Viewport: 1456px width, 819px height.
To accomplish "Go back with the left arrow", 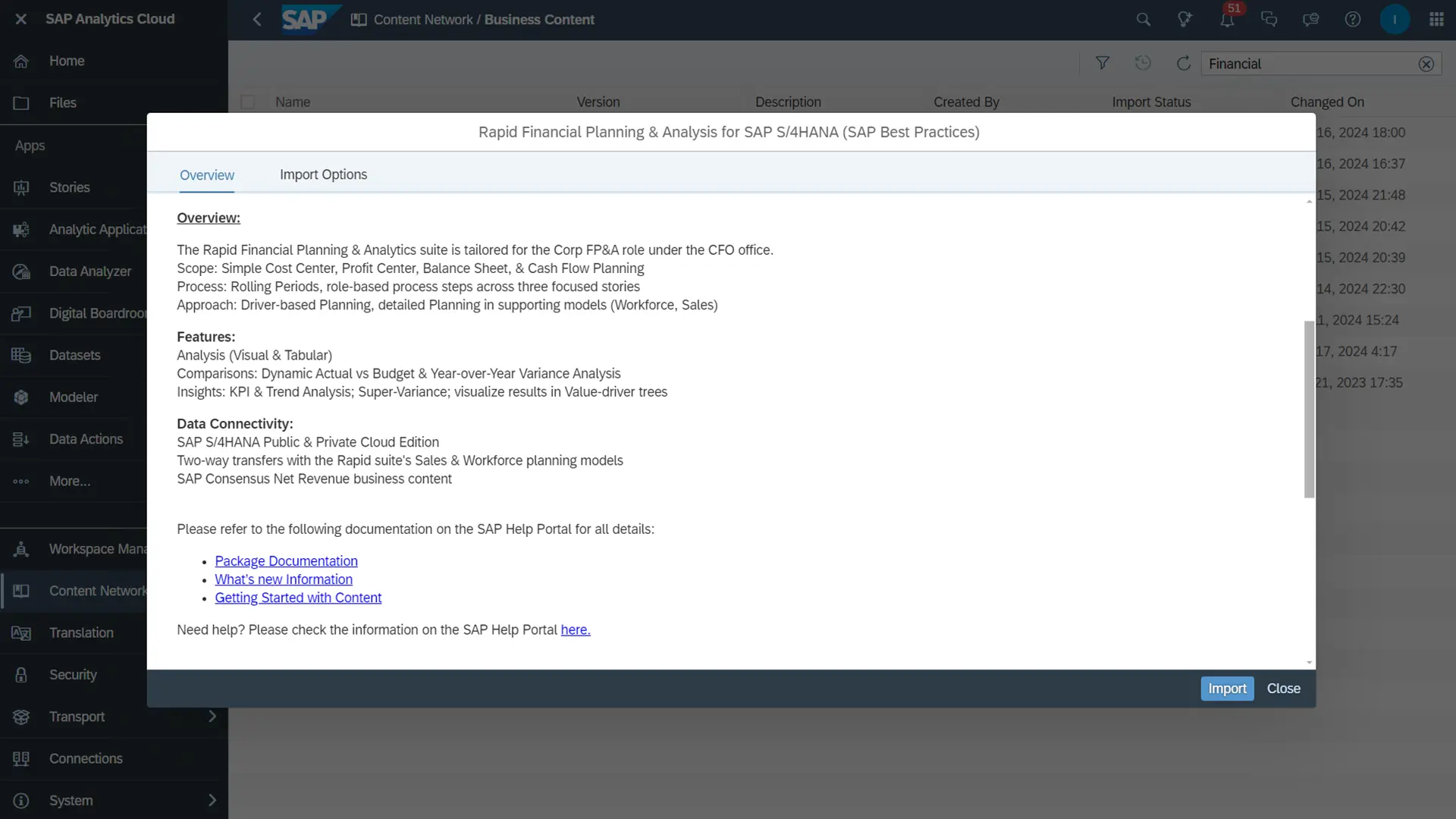I will pyautogui.click(x=257, y=19).
